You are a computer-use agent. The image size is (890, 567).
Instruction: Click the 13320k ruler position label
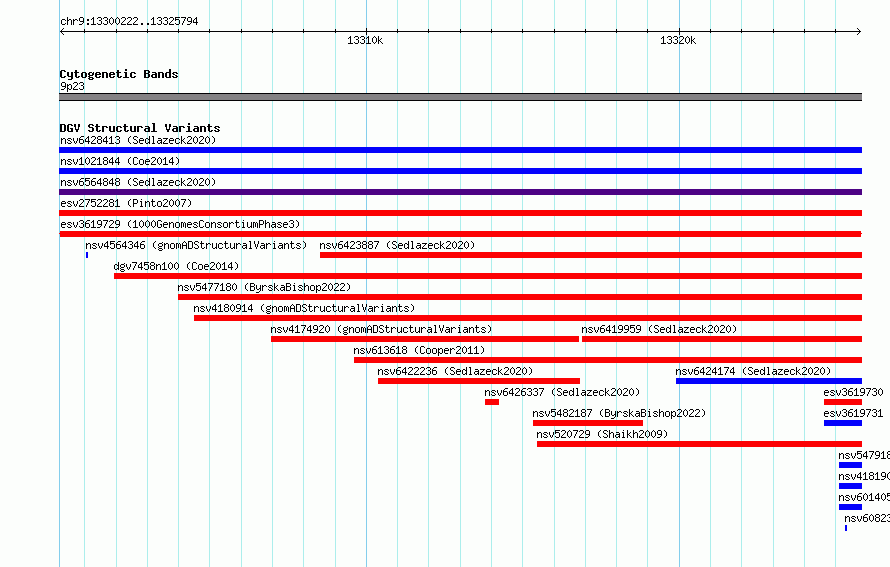coord(678,40)
